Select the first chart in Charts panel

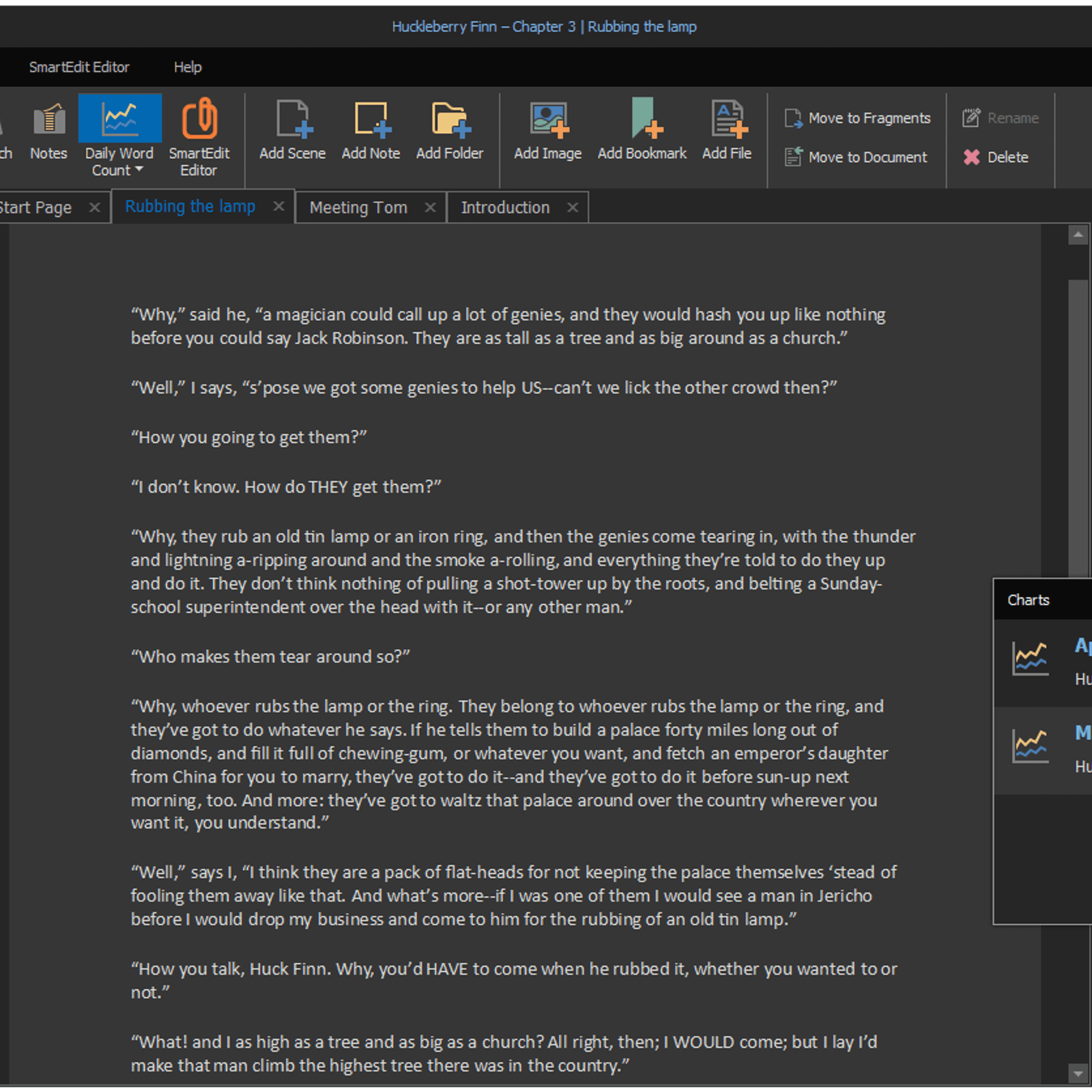(x=1043, y=662)
